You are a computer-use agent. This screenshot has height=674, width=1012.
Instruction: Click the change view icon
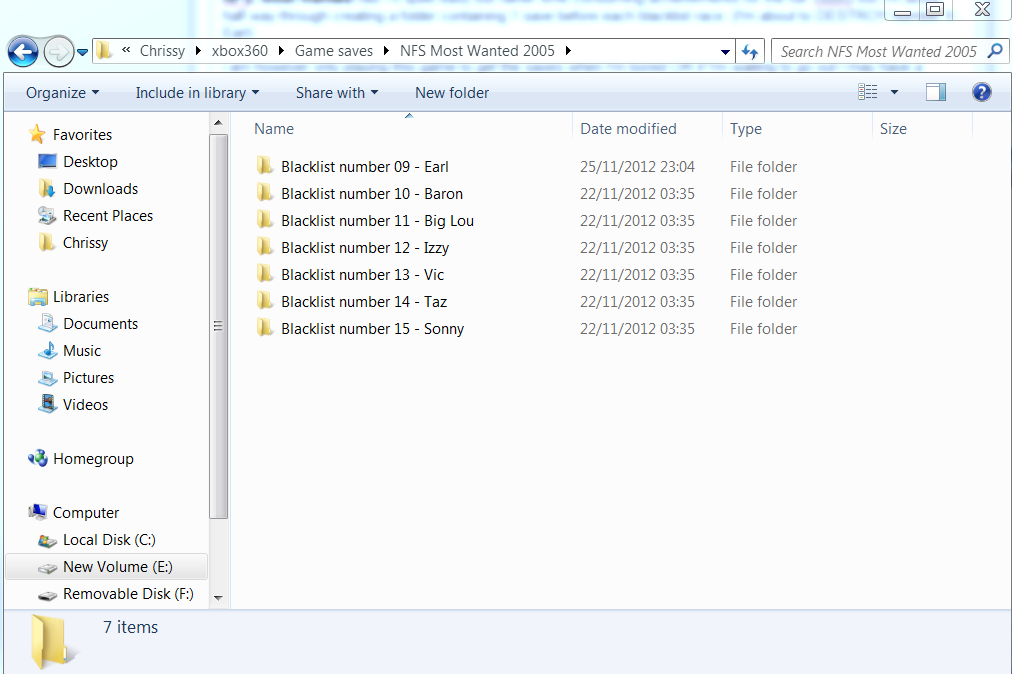[x=868, y=93]
